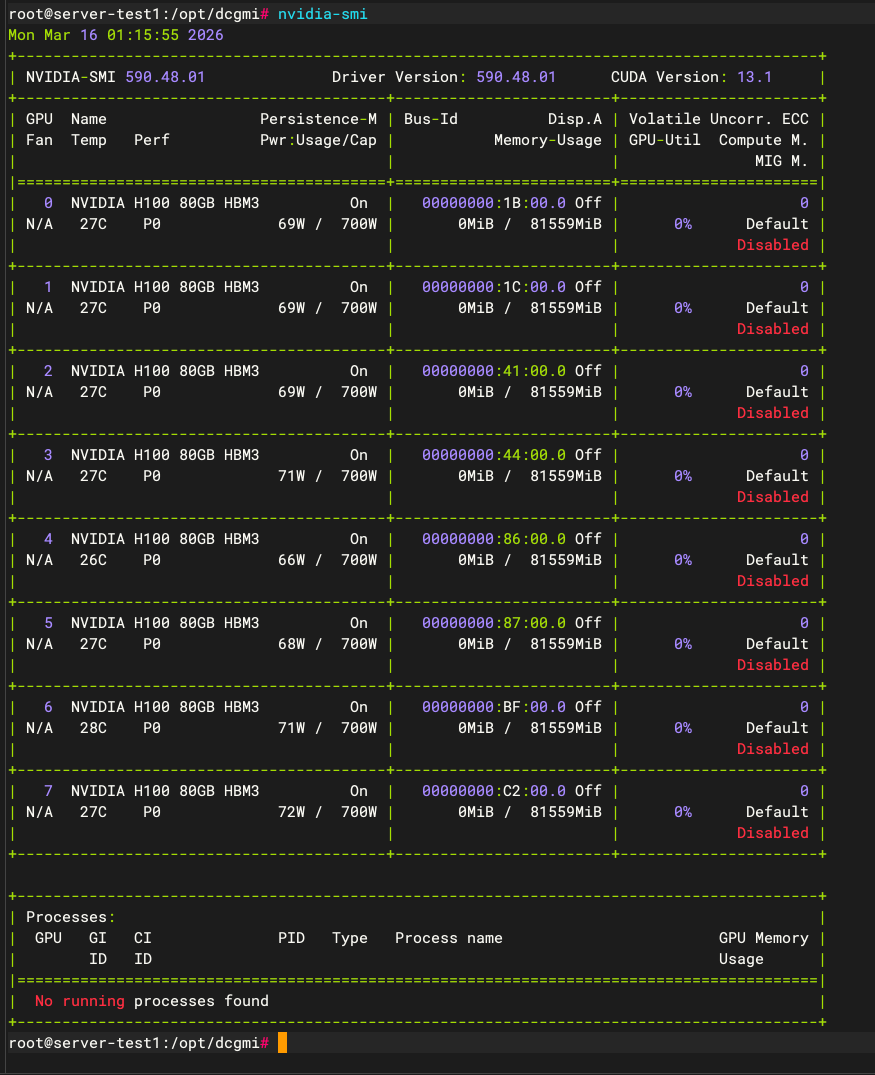The image size is (875, 1075).
Task: Click the Persistence-M column header
Action: (x=318, y=119)
